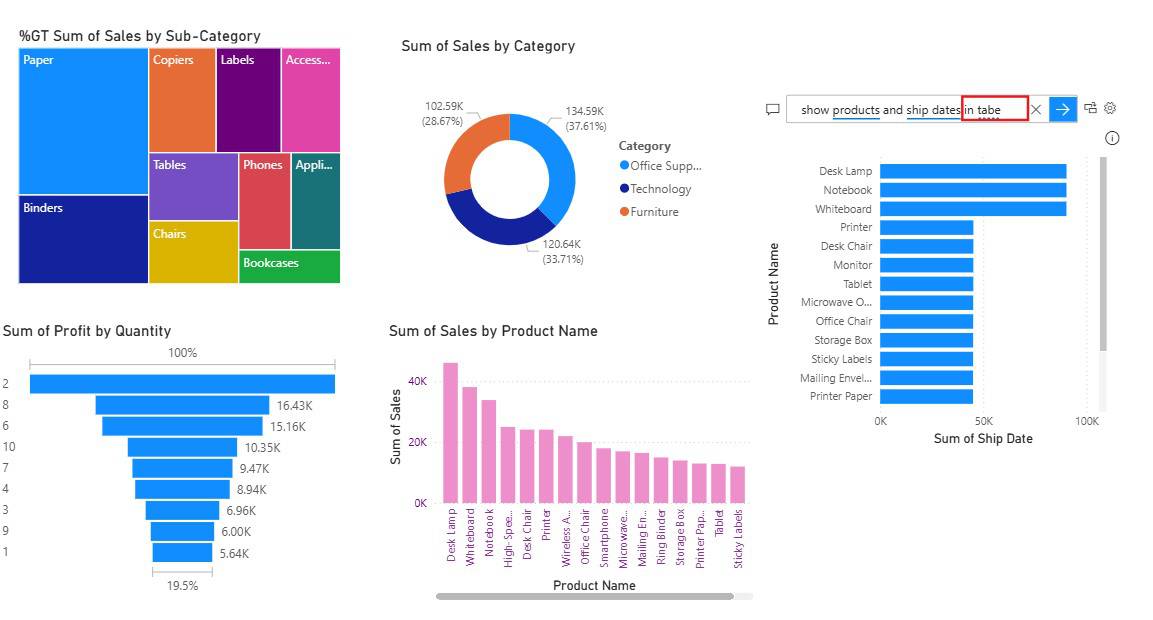Viewport: 1153px width, 620px height.
Task: Click the 'Sum of Ship Date' axis title
Action: [x=983, y=438]
